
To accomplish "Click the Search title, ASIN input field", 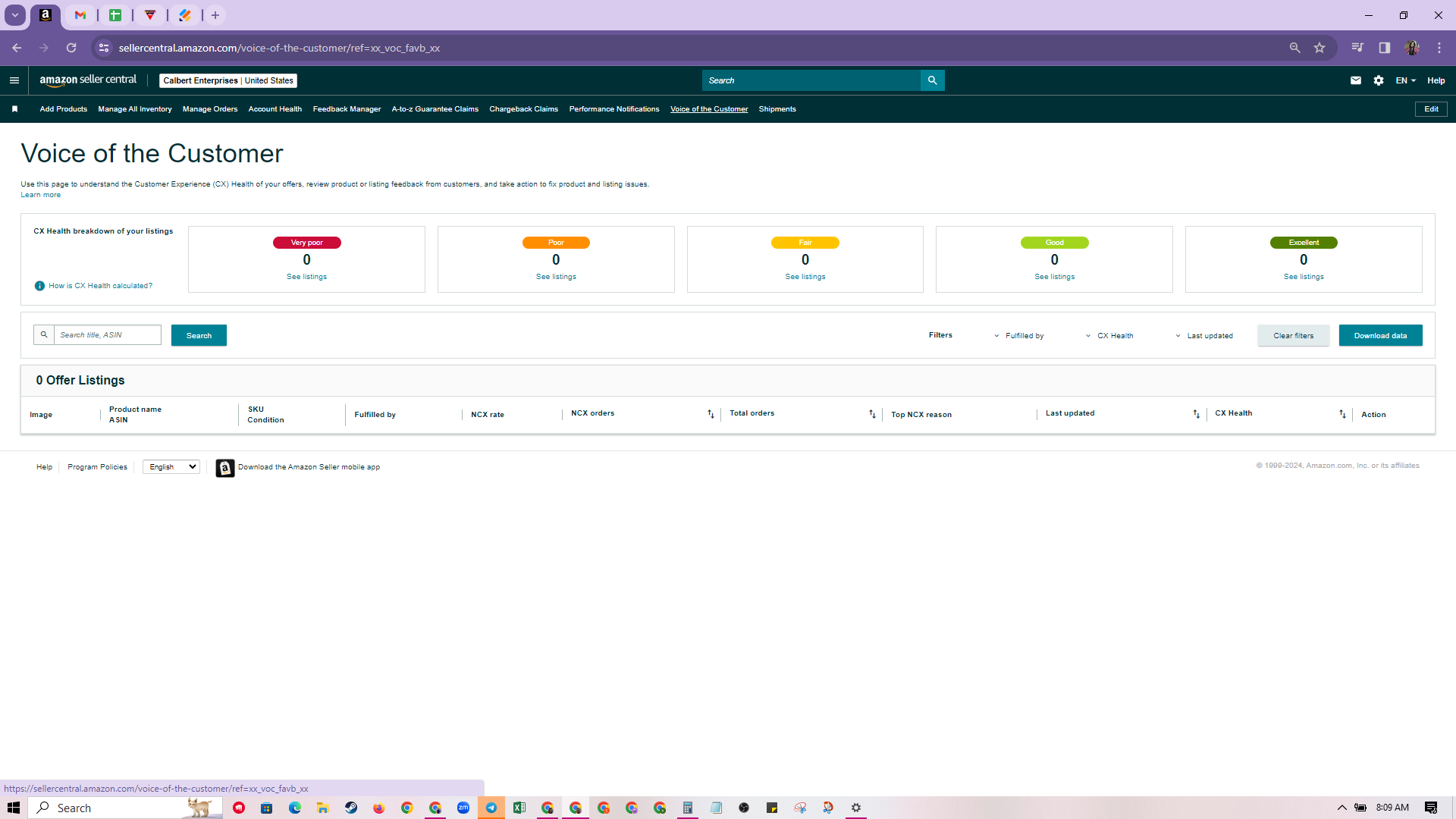I will 107,334.
